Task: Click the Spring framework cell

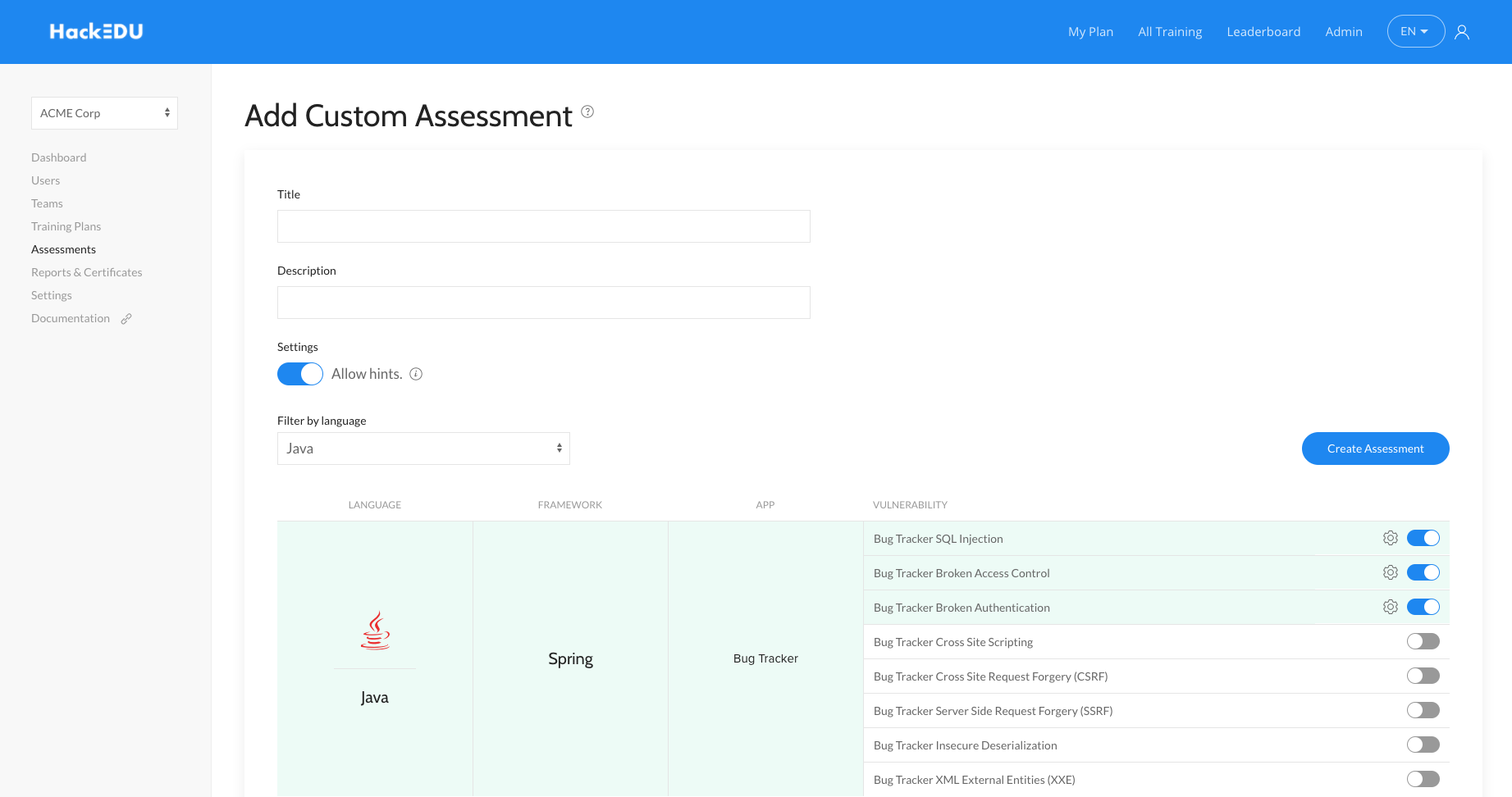Action: pyautogui.click(x=571, y=658)
